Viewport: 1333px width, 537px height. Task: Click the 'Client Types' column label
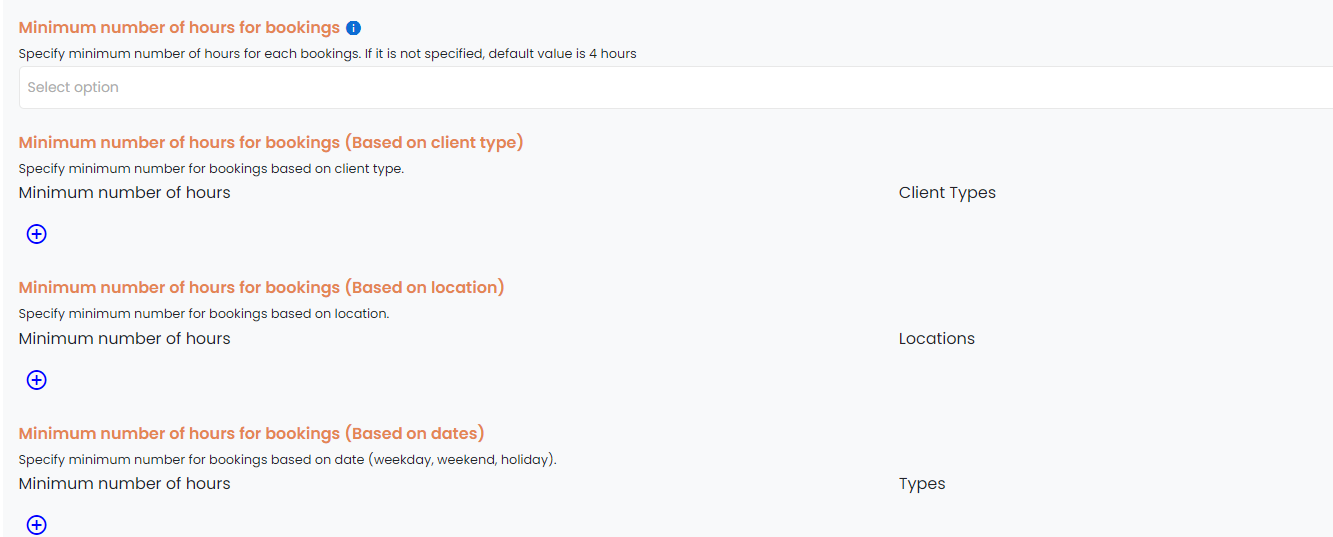[947, 193]
